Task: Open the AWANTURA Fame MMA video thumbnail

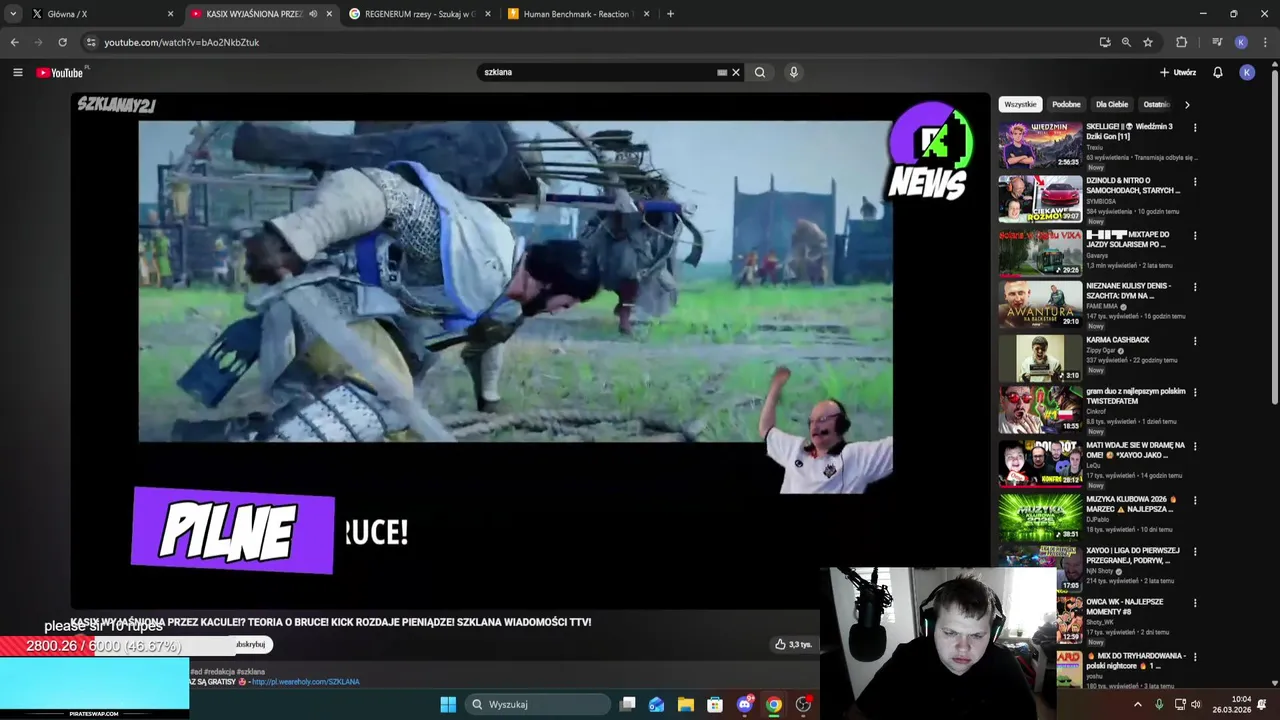Action: click(x=1040, y=304)
